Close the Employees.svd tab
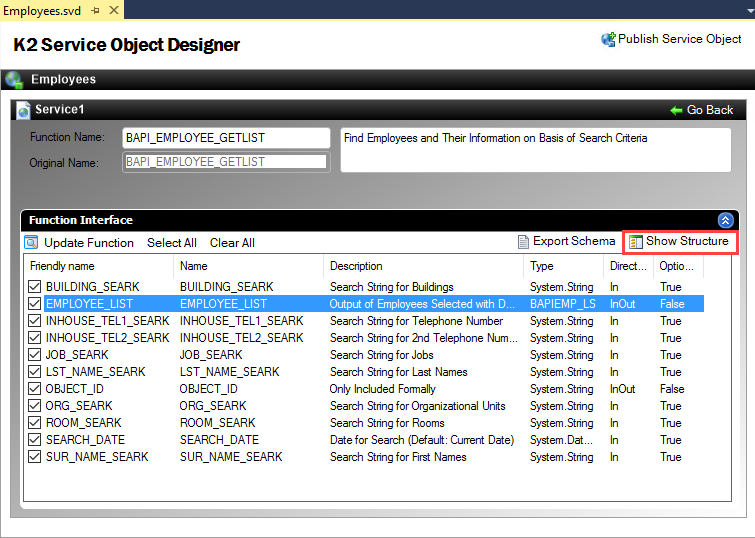The image size is (755, 538). coord(114,10)
